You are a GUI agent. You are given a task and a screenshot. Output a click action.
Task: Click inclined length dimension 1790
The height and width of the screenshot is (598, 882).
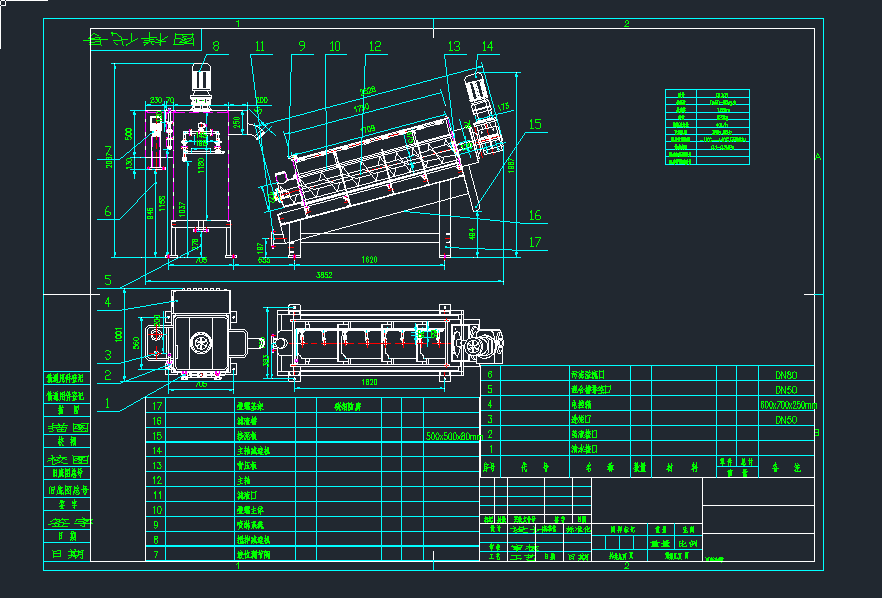(x=362, y=107)
